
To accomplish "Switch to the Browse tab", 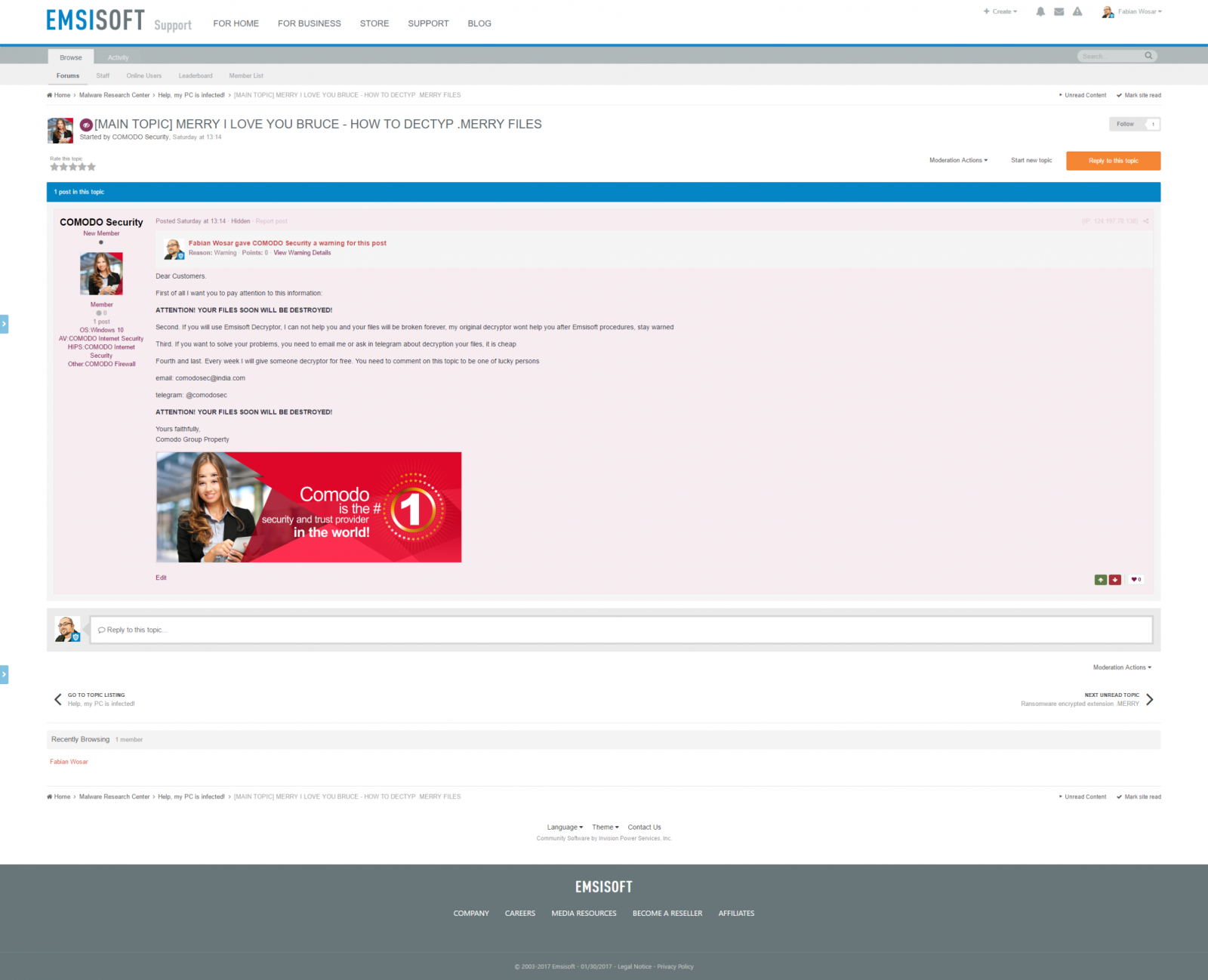I will [x=71, y=57].
